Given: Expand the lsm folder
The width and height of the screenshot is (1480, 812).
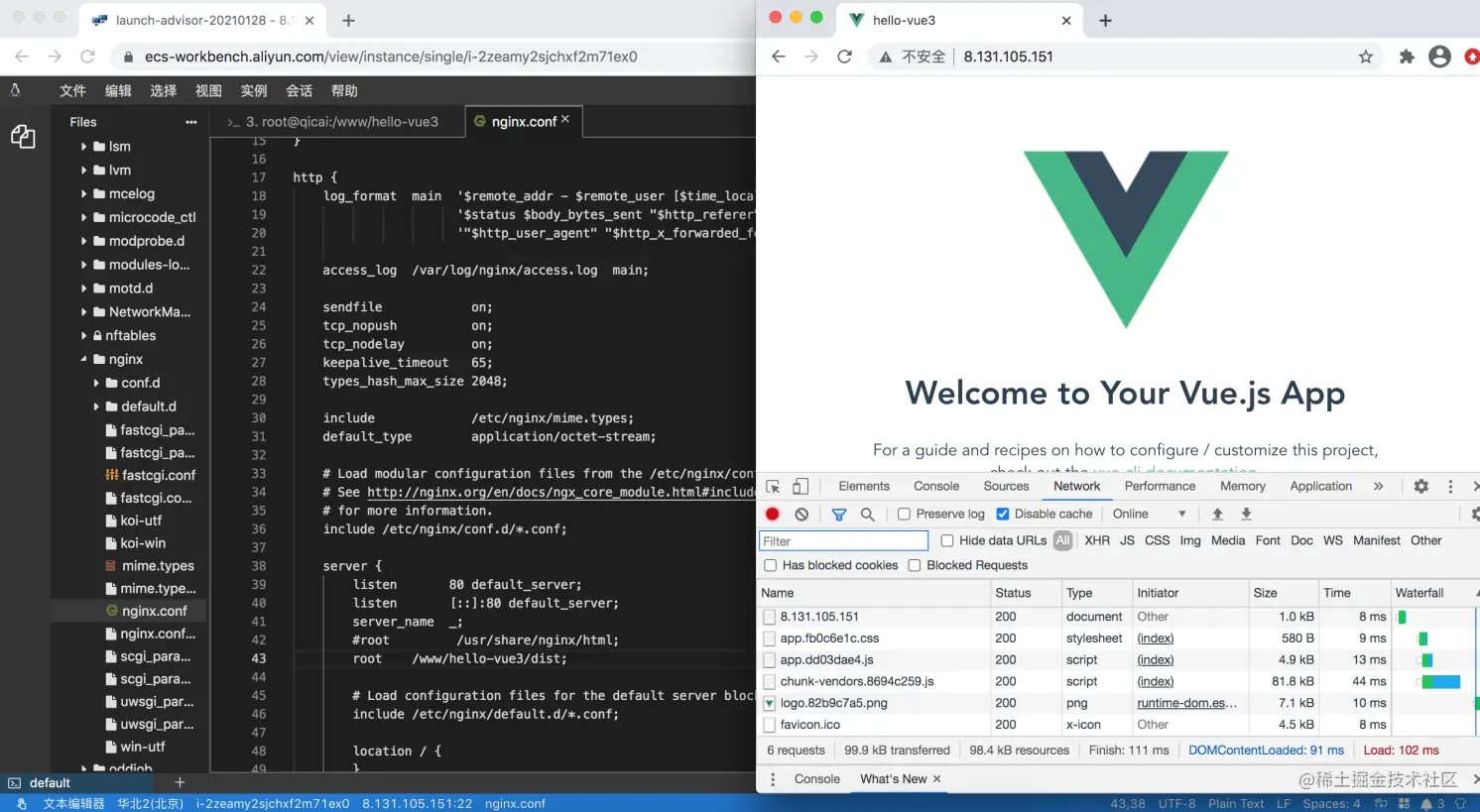Looking at the screenshot, I should tap(84, 147).
